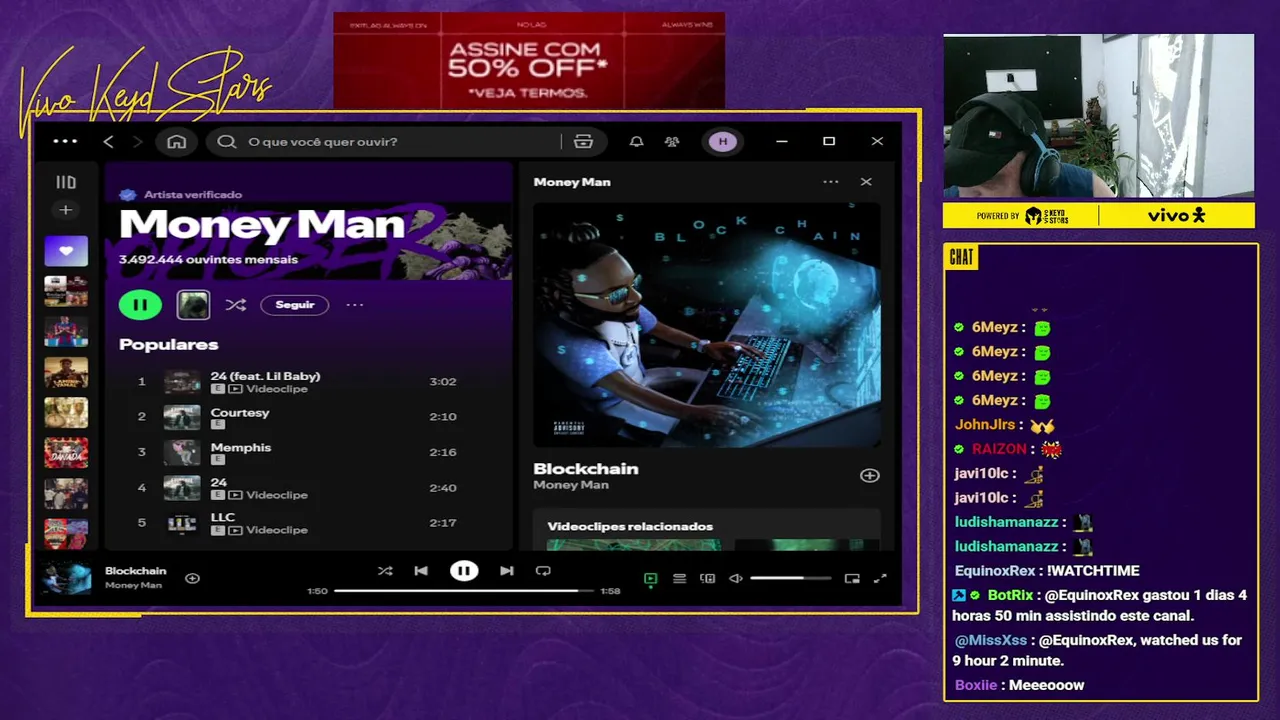Open the Spotify Home icon
1280x720 pixels.
(176, 142)
